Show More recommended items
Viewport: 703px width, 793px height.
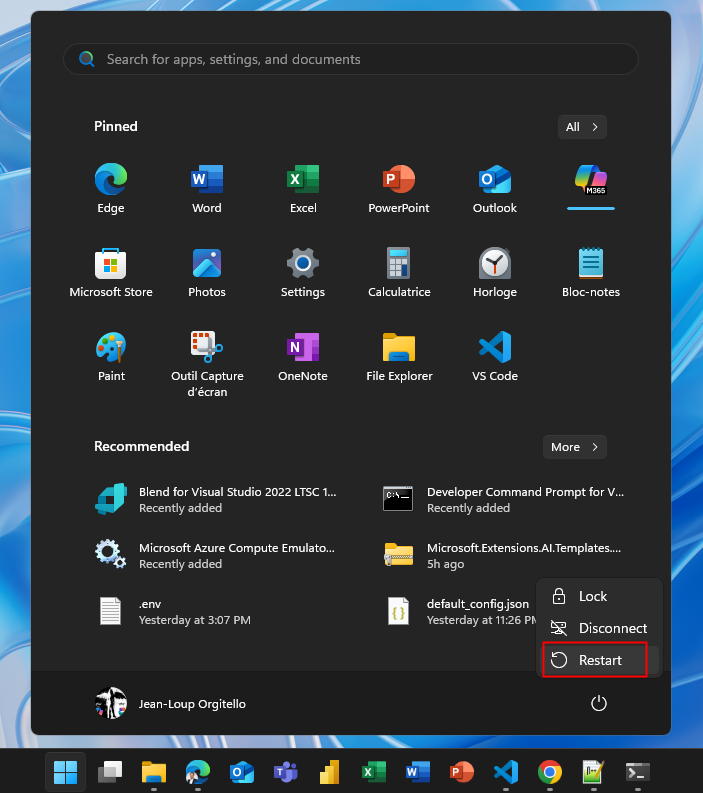click(x=575, y=447)
